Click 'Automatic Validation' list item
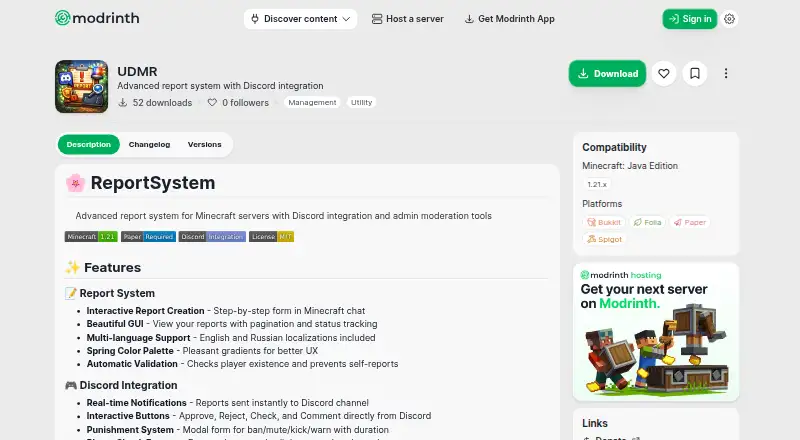The image size is (800, 440). click(x=242, y=364)
